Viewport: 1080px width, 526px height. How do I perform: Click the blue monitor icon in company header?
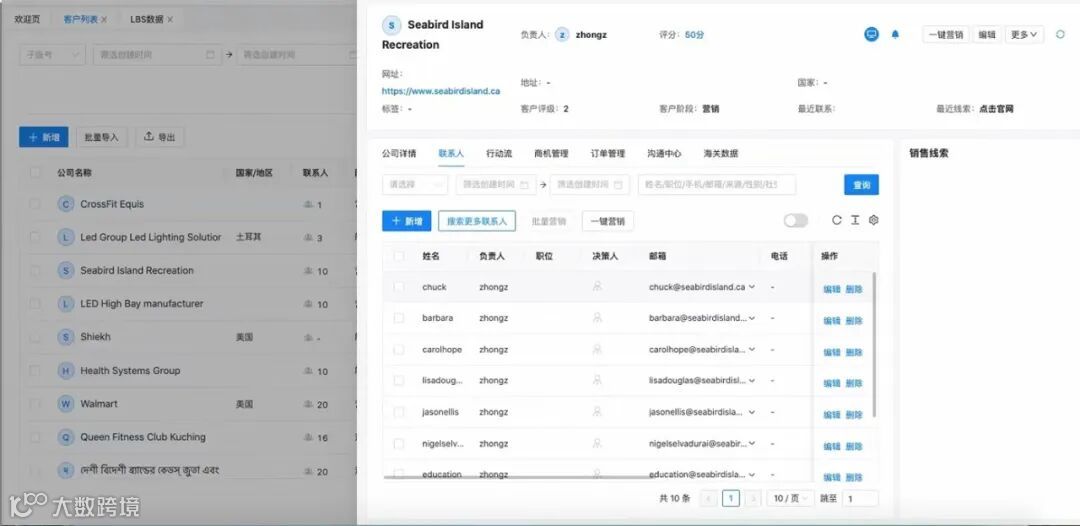[x=871, y=34]
